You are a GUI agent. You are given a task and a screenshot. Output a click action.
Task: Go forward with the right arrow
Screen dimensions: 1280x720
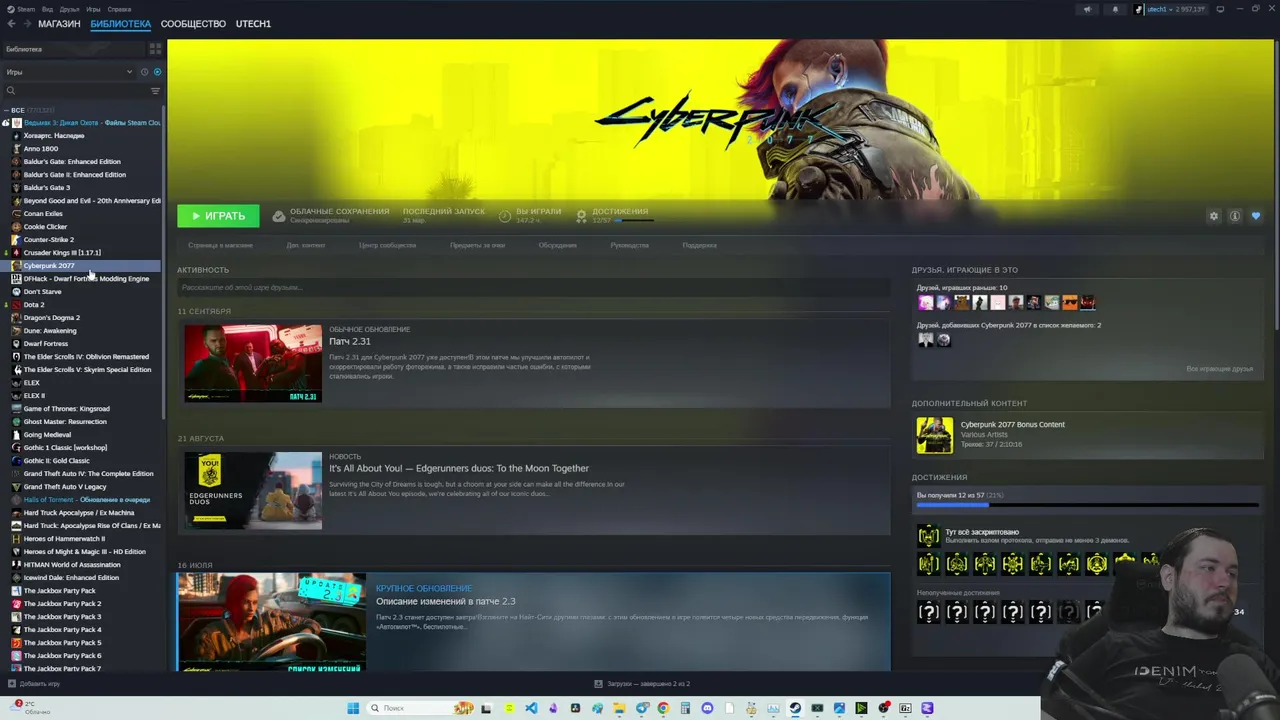(x=27, y=24)
